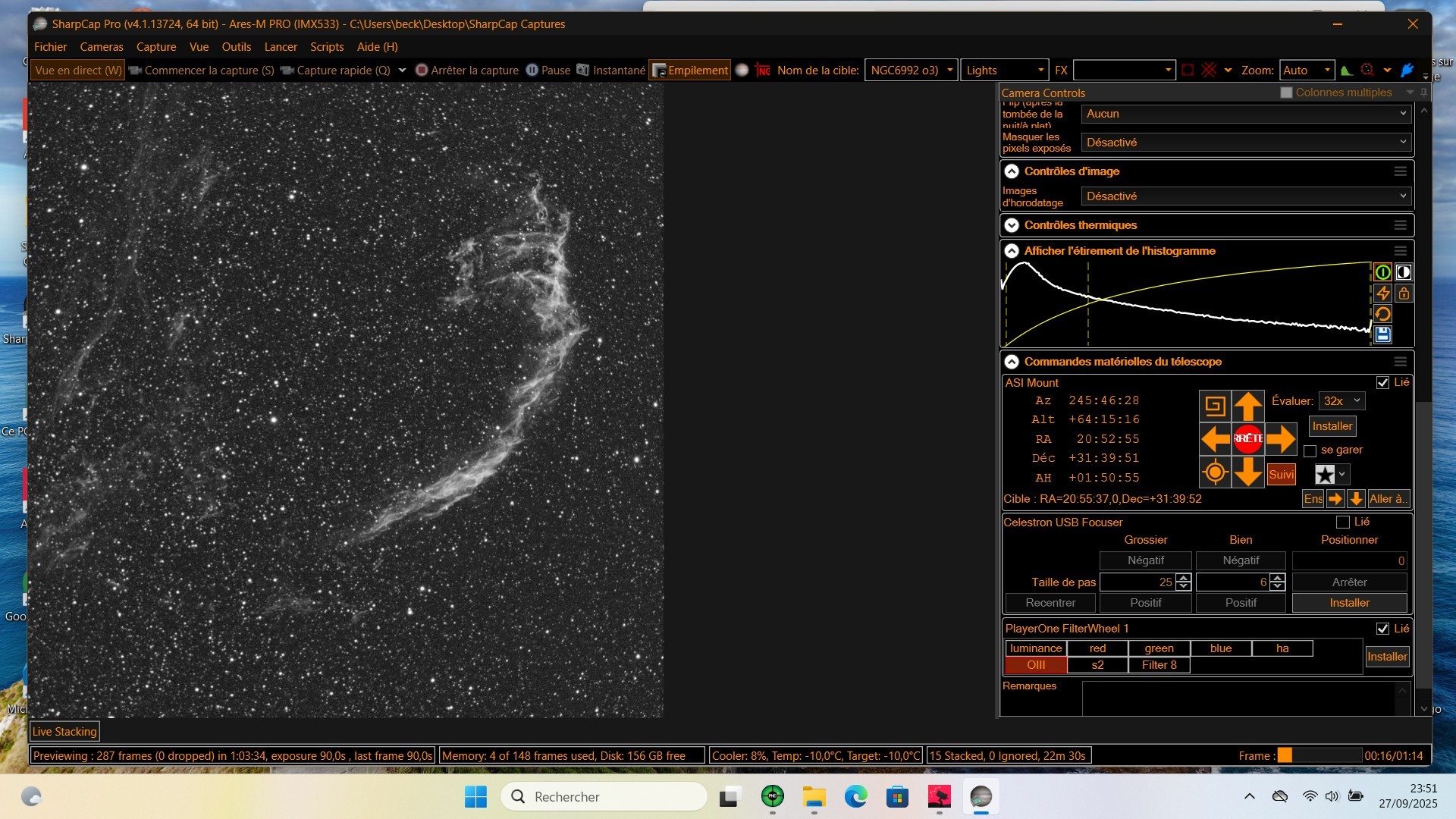Open the Évaluer 32x rate dropdown

pyautogui.click(x=1341, y=401)
